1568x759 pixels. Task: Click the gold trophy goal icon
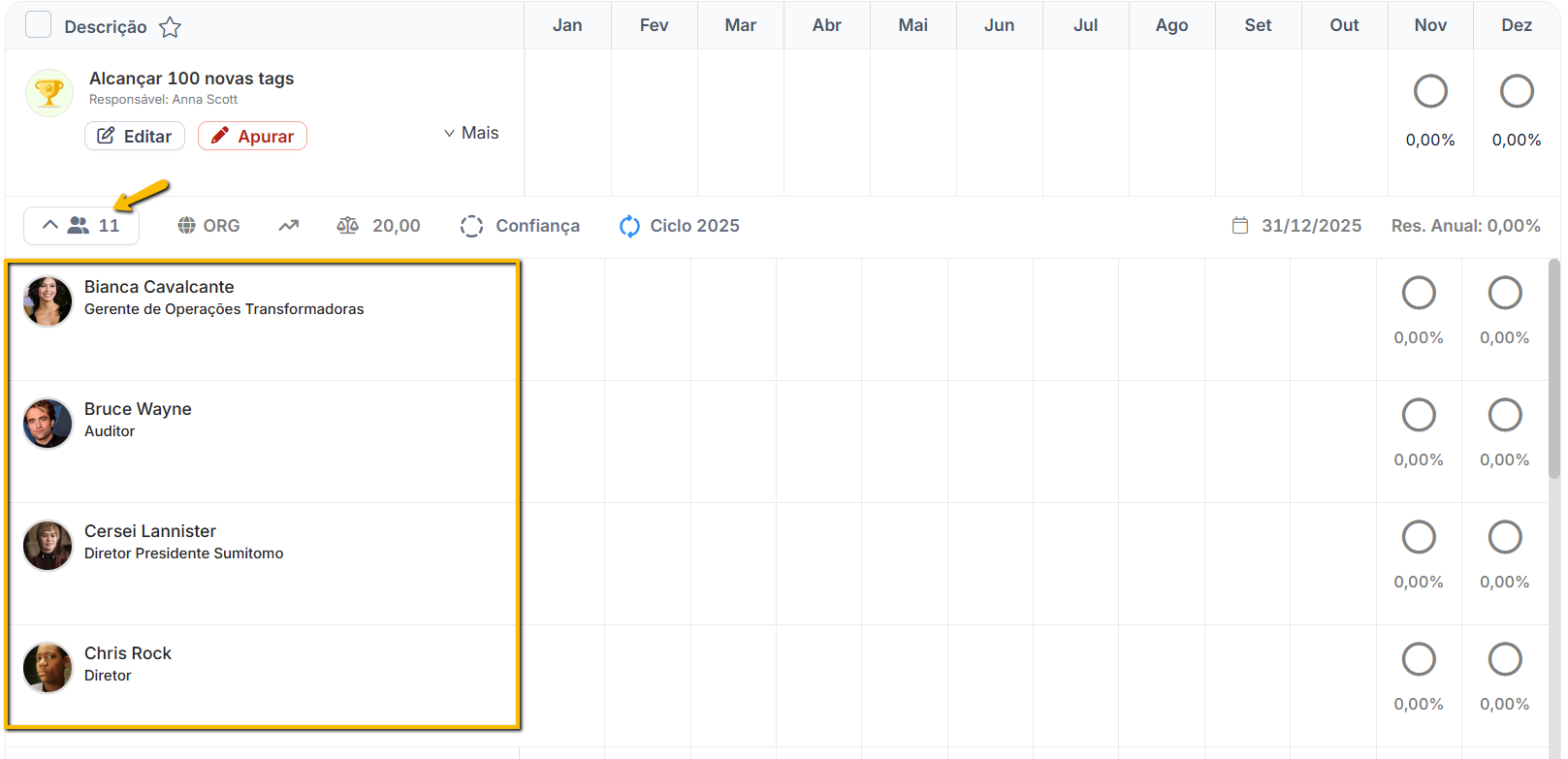[49, 93]
